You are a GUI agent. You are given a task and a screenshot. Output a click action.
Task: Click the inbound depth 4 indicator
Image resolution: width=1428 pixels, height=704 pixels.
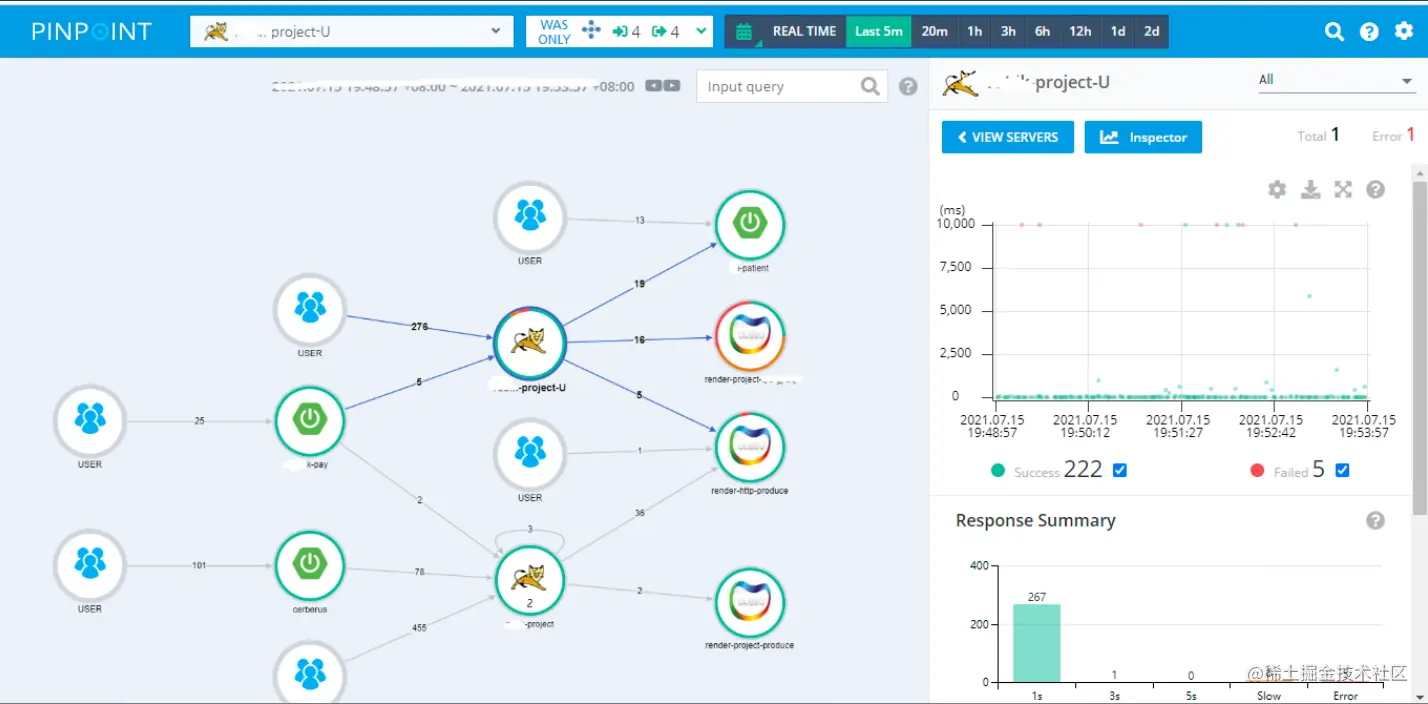click(x=626, y=31)
